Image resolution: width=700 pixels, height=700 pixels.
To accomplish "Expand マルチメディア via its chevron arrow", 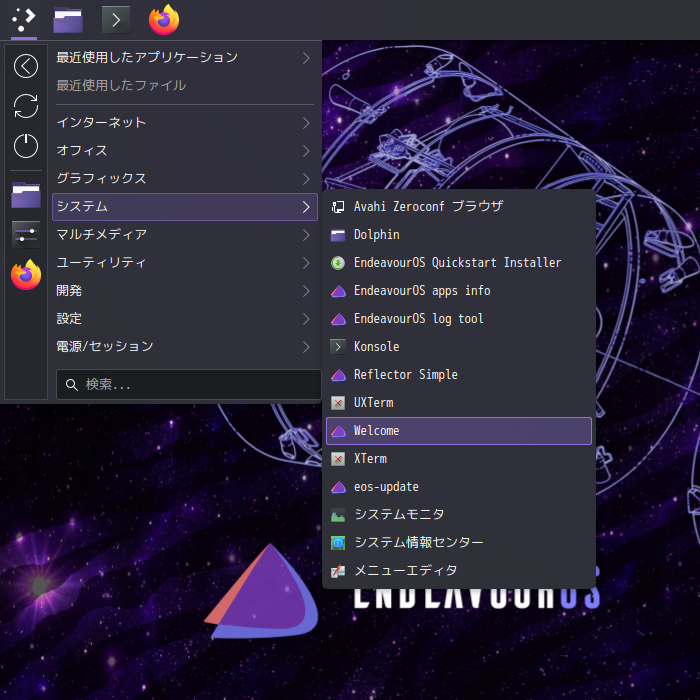I will [306, 235].
